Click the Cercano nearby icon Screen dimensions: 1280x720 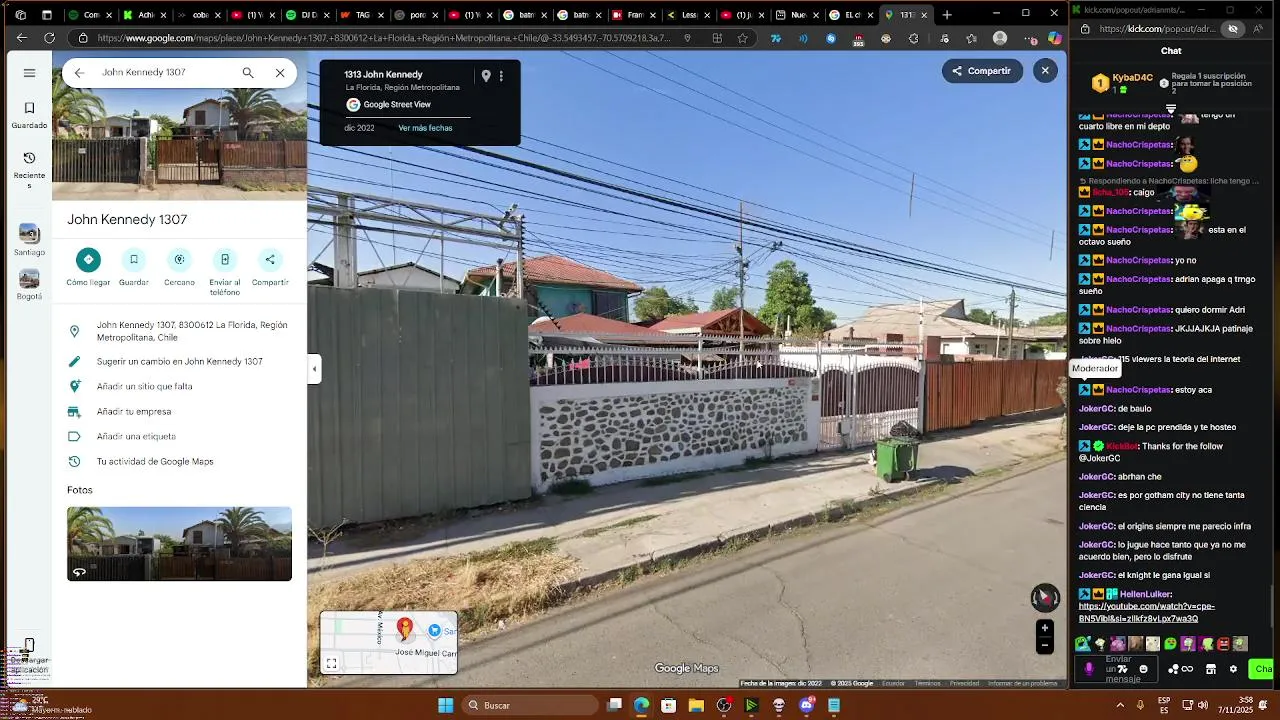tap(179, 259)
